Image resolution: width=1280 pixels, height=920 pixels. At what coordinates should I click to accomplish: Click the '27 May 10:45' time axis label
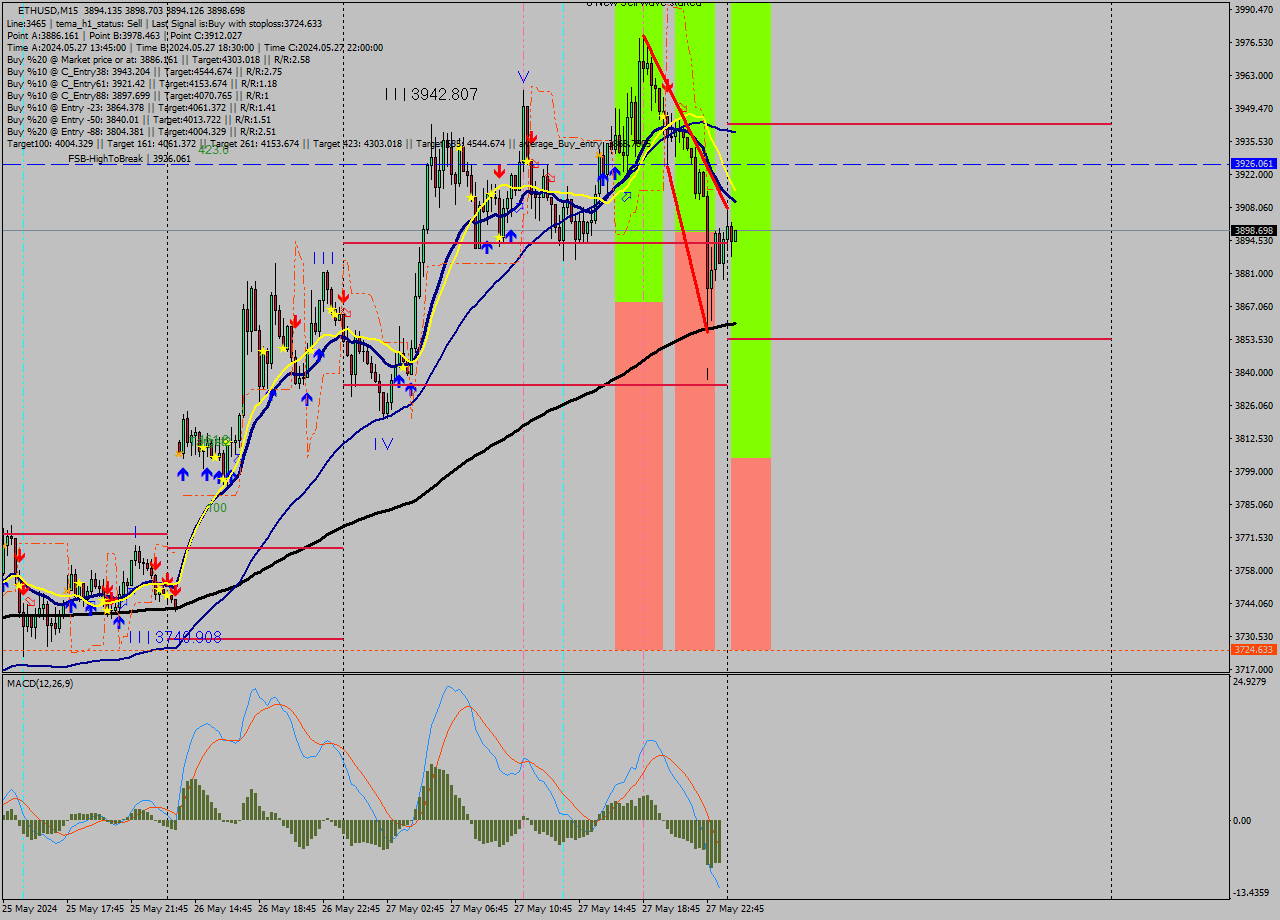click(544, 909)
